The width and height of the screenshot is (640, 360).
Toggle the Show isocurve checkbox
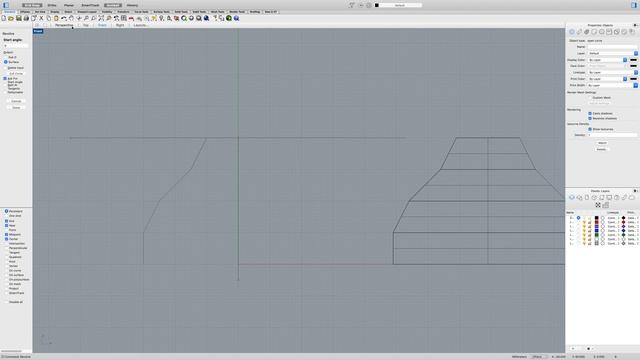point(590,129)
